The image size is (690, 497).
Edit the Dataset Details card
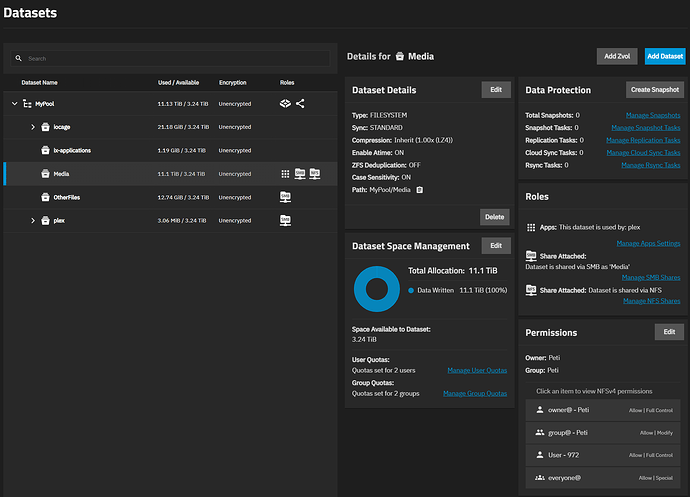pos(496,90)
